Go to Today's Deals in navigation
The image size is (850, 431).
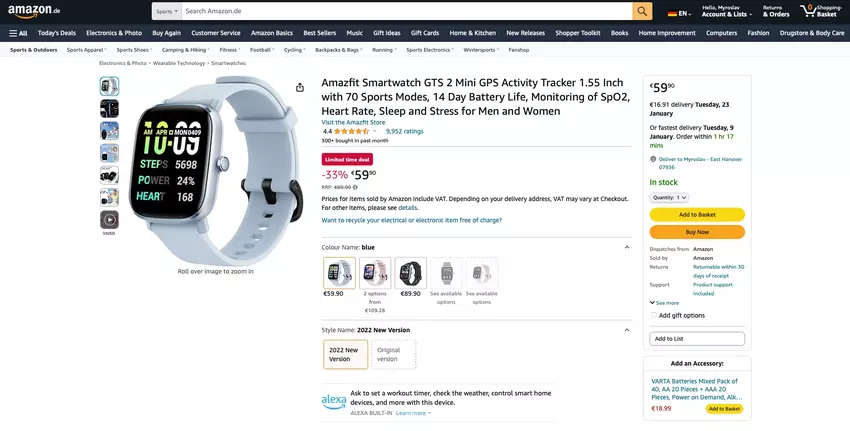56,33
